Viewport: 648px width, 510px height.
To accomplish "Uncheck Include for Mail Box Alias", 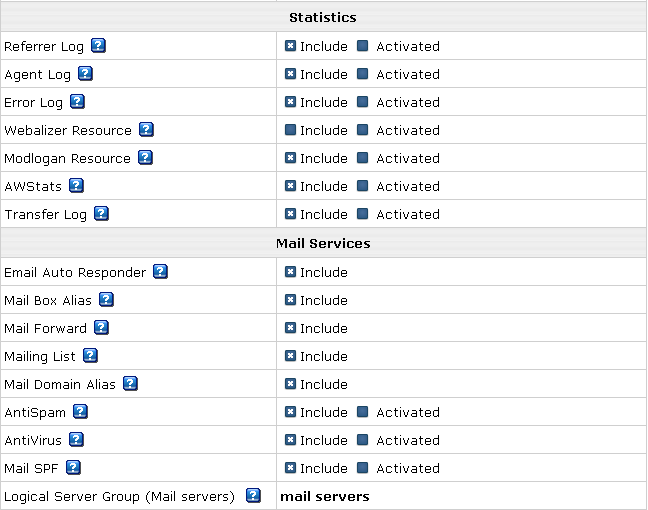I will coord(291,300).
